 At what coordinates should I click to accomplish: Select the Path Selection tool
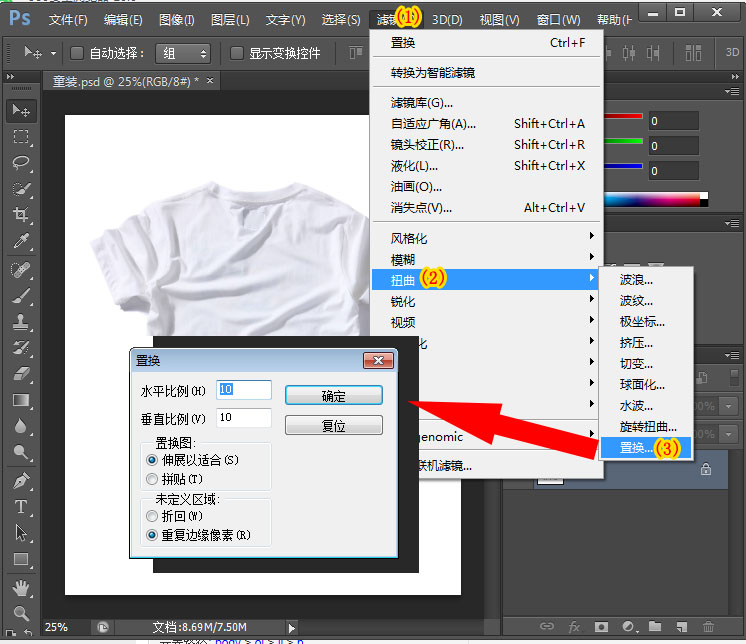pyautogui.click(x=21, y=533)
